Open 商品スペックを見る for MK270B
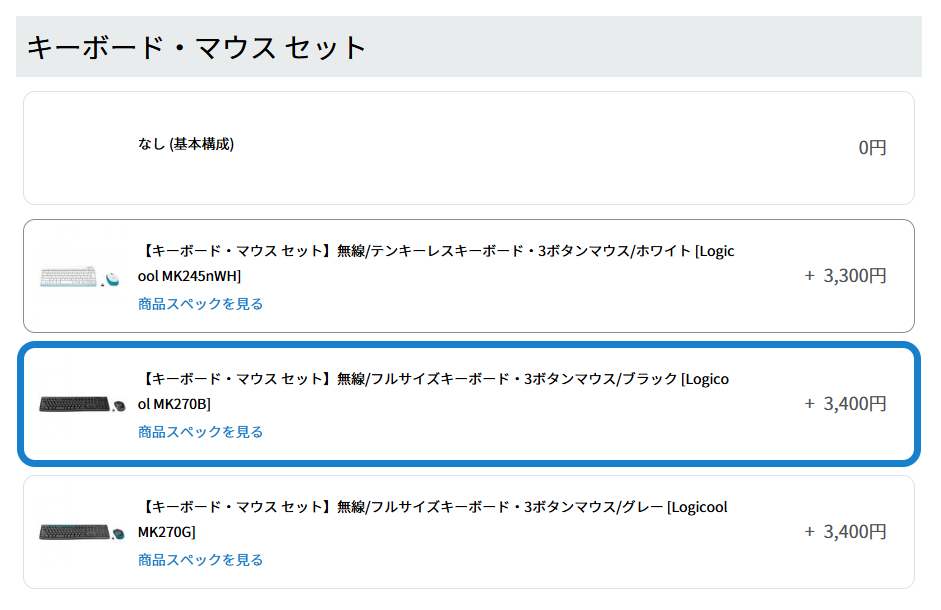The width and height of the screenshot is (941, 610). [200, 432]
